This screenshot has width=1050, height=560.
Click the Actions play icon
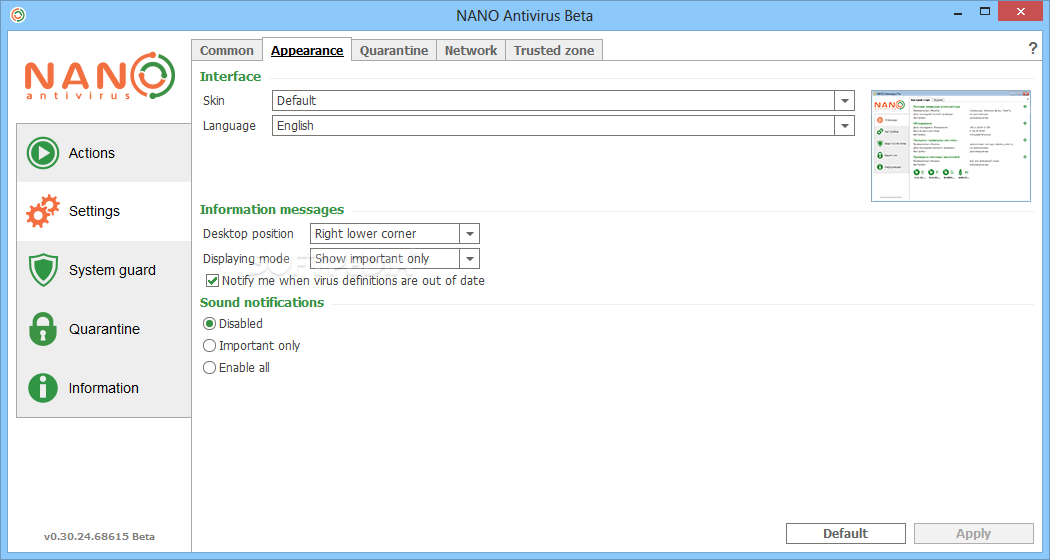pos(43,153)
